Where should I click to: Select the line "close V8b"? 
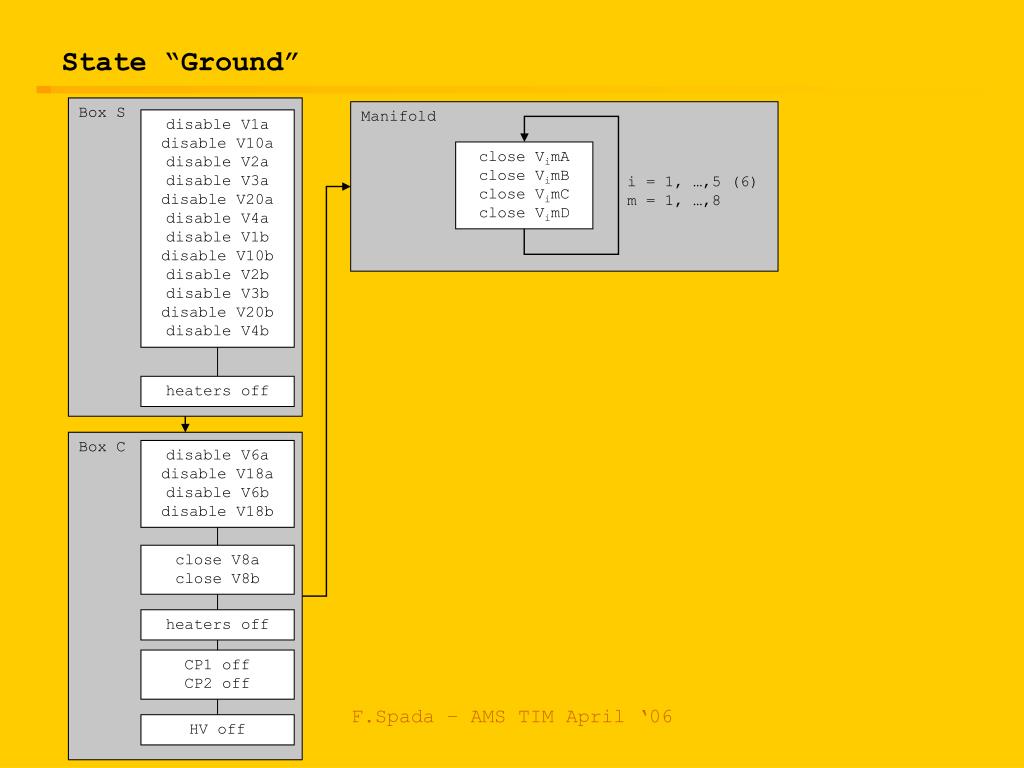pyautogui.click(x=217, y=579)
